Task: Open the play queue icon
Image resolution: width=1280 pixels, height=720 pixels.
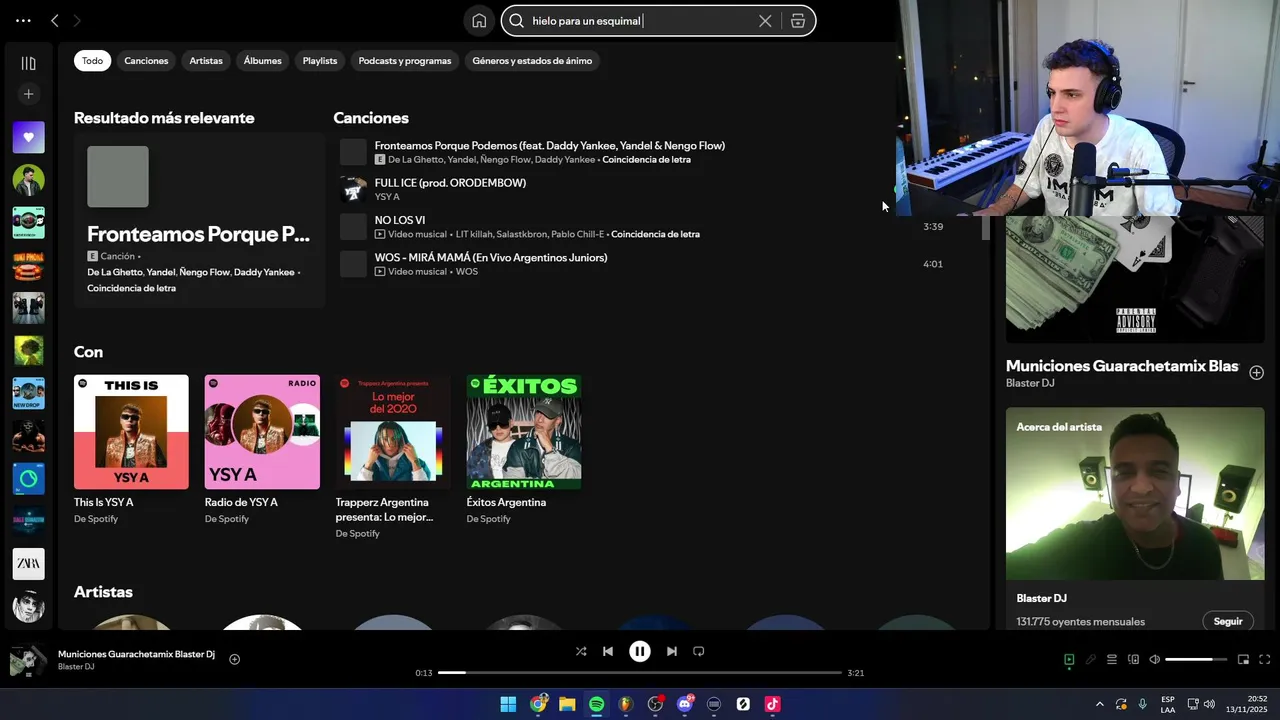Action: (1112, 659)
